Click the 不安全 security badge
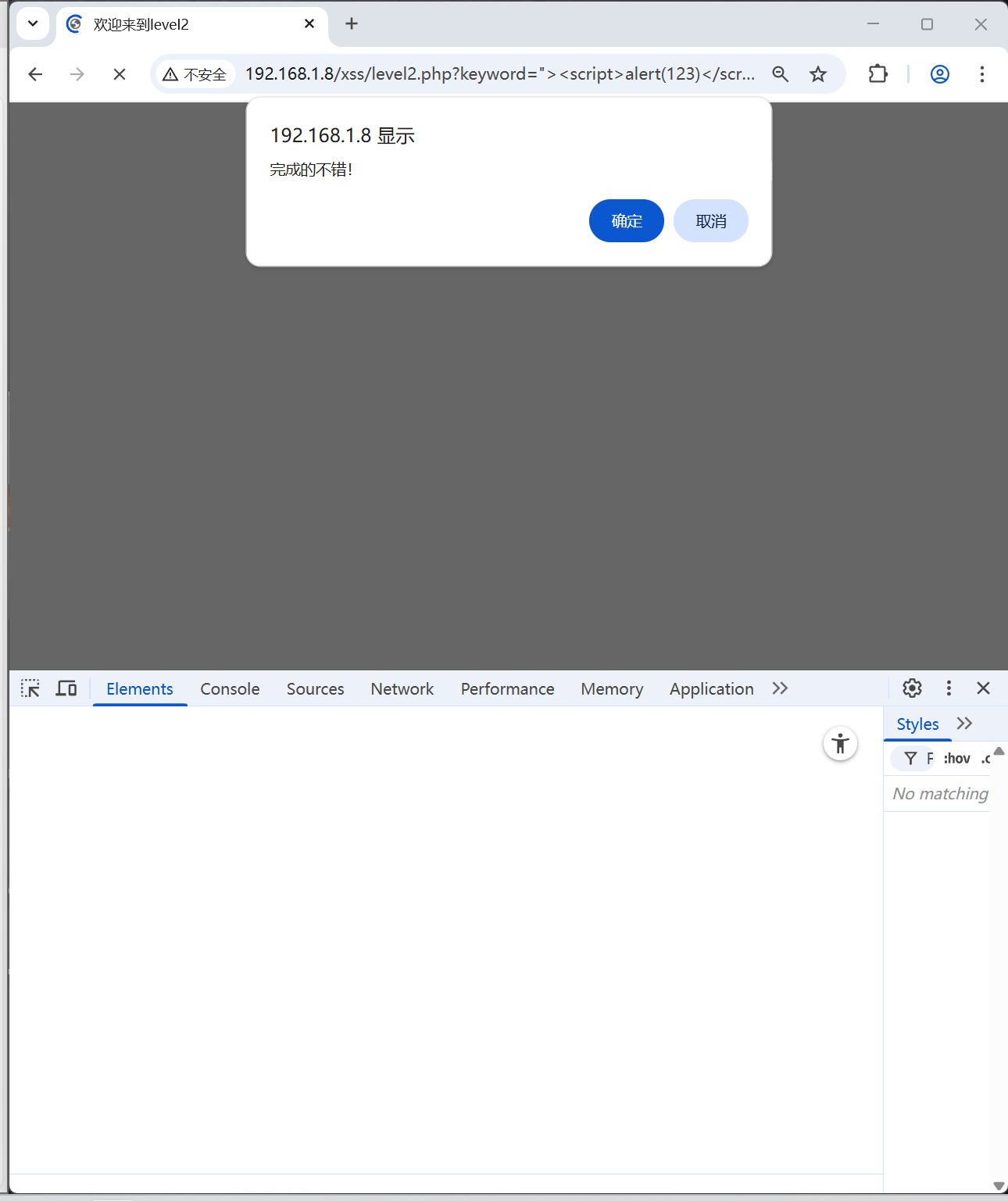 coord(195,73)
